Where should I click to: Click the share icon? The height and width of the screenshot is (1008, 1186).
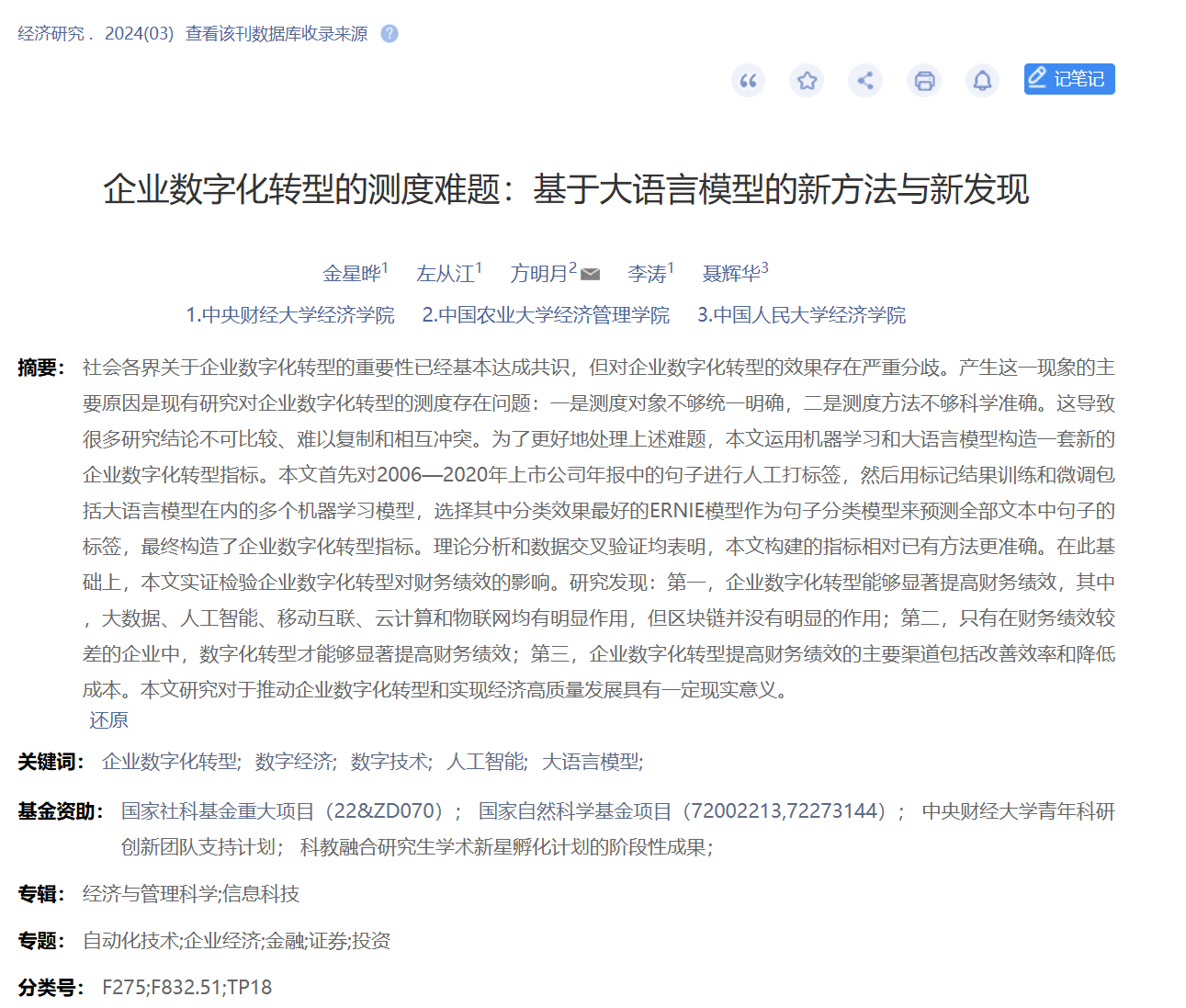coord(865,81)
